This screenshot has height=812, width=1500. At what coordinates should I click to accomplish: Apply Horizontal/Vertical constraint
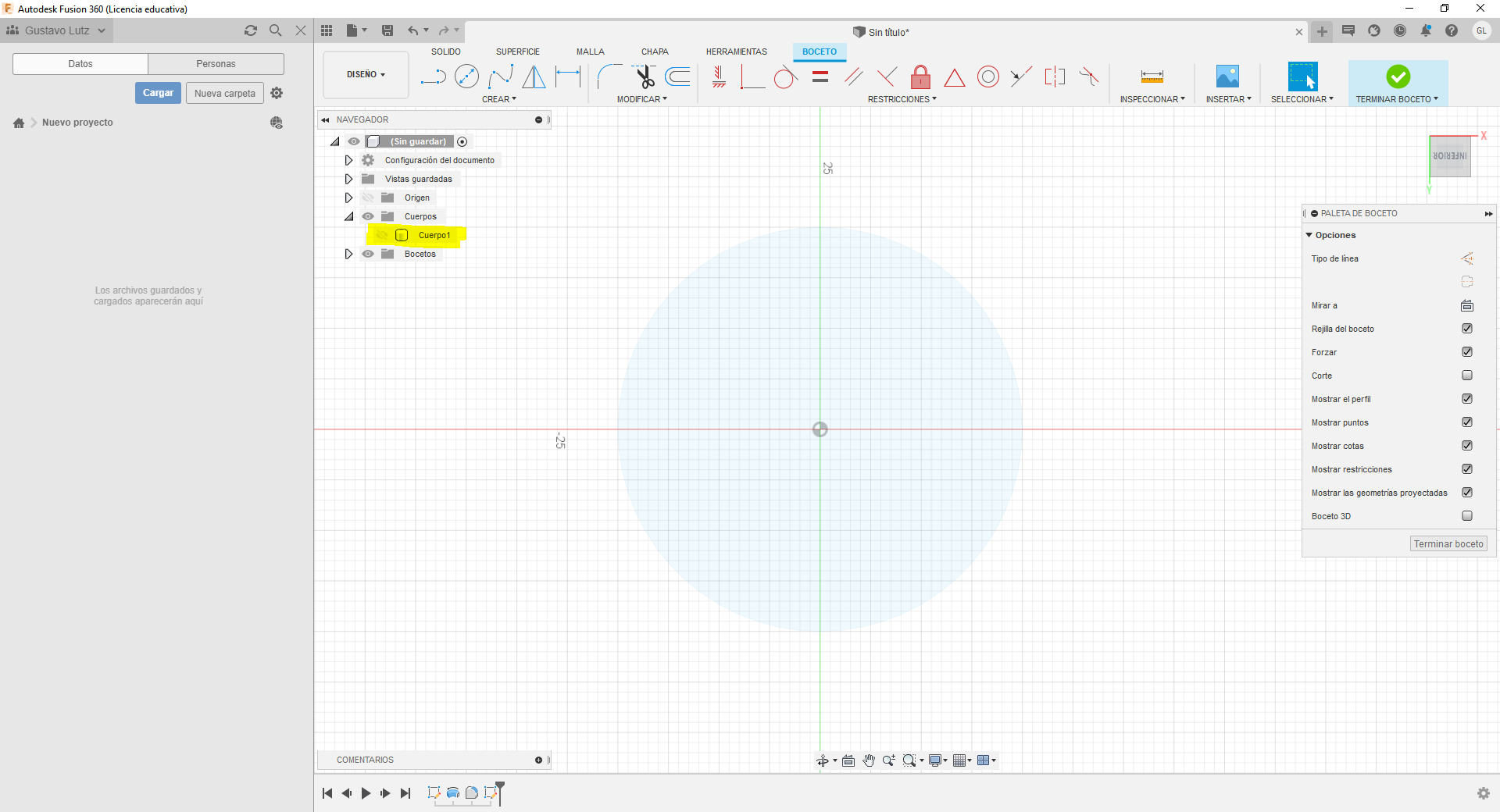click(x=719, y=77)
